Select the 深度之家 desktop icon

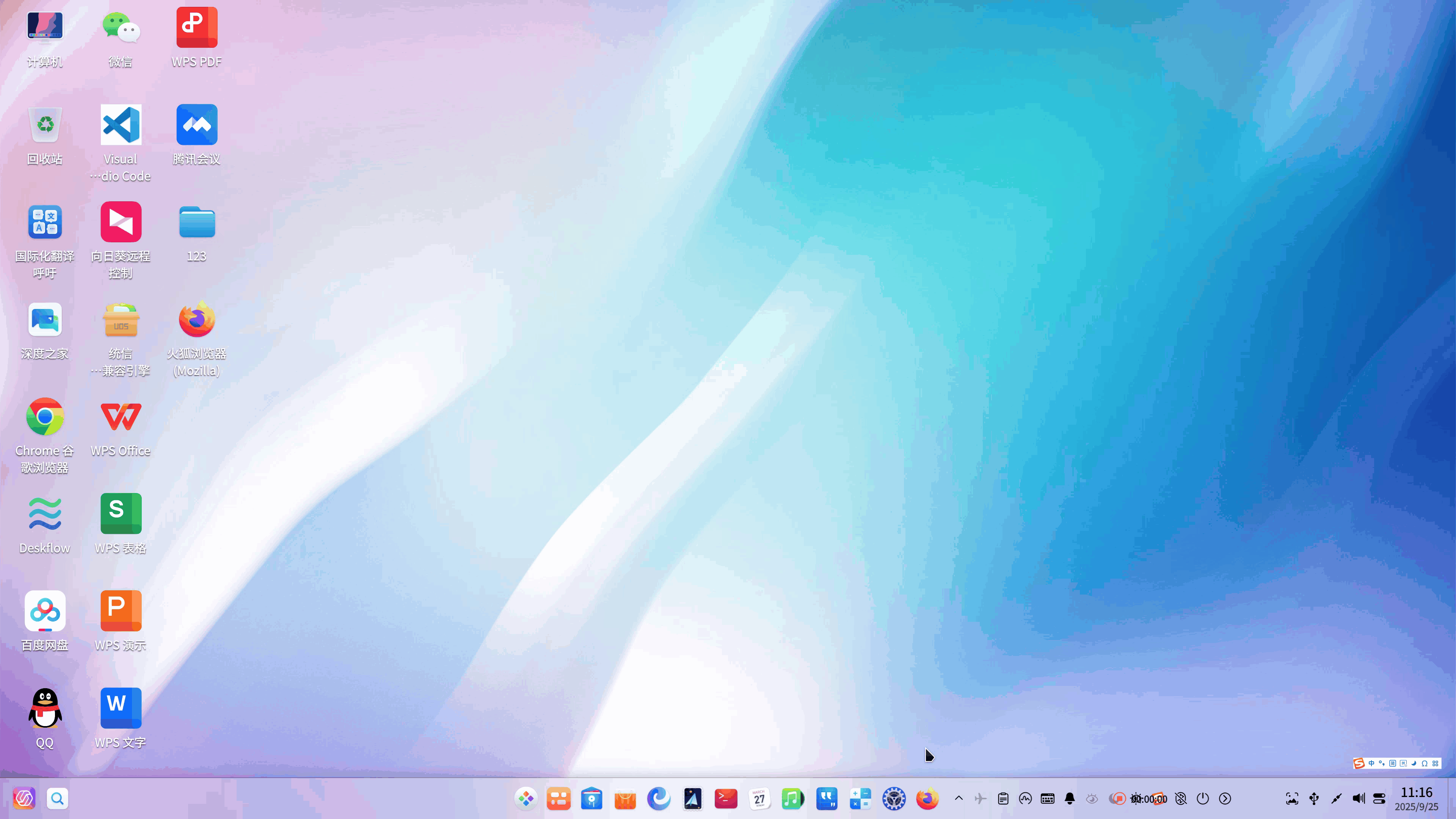(45, 319)
